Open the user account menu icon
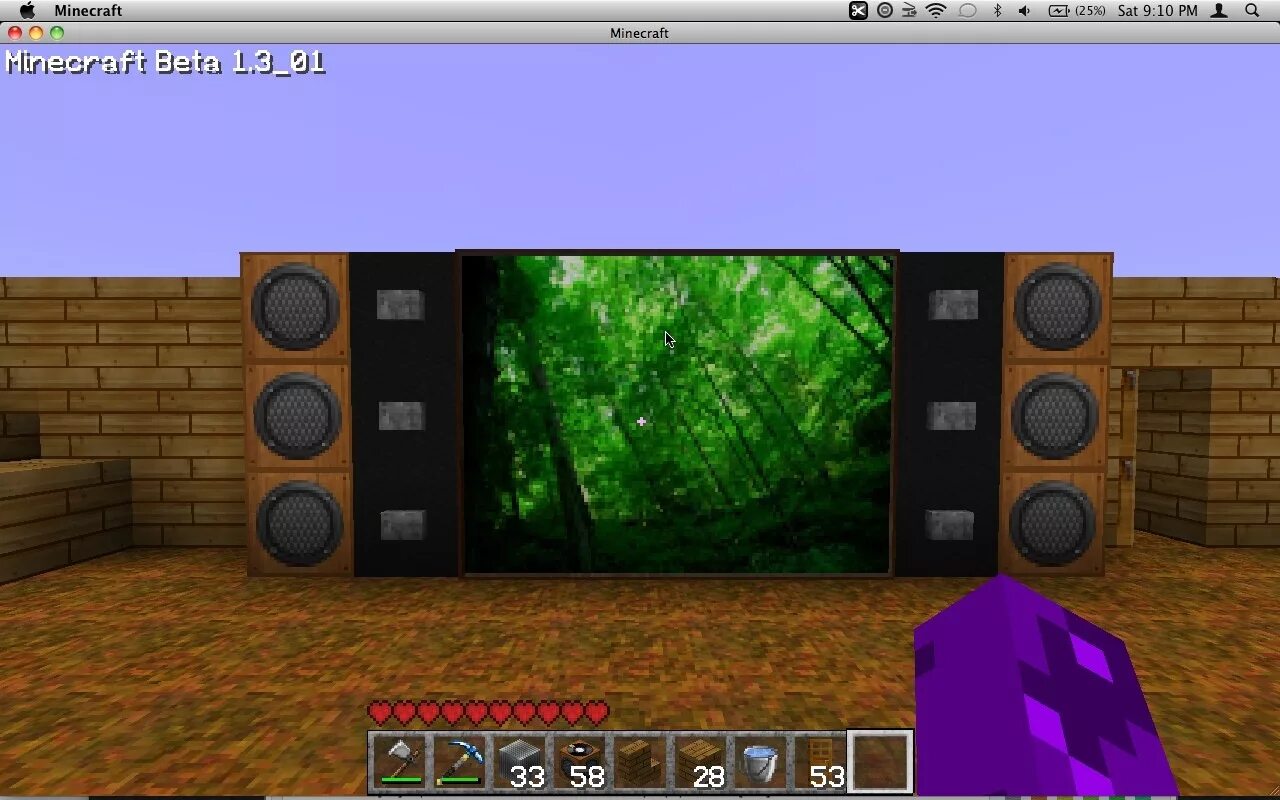The width and height of the screenshot is (1280, 800). click(1219, 10)
